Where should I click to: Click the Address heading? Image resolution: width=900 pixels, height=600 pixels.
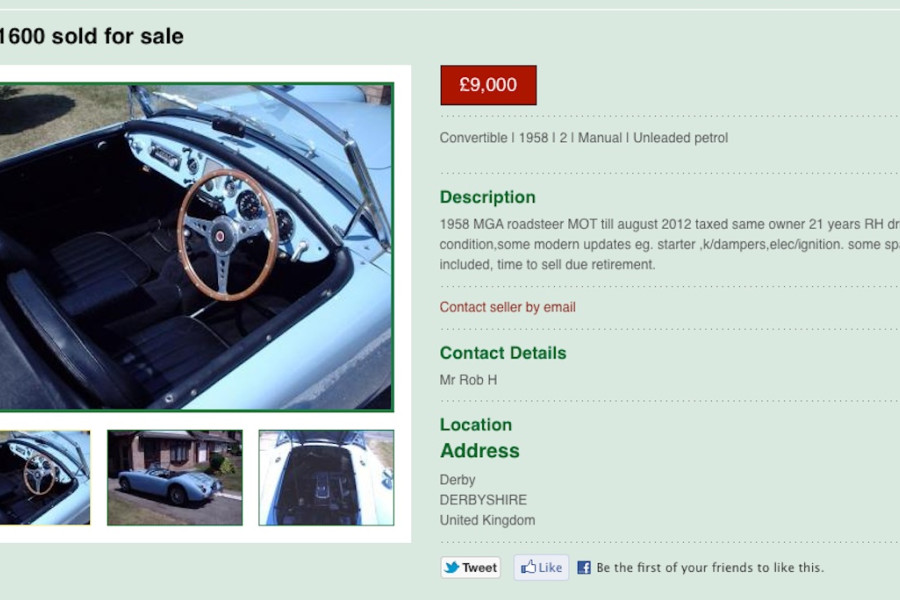pyautogui.click(x=479, y=451)
